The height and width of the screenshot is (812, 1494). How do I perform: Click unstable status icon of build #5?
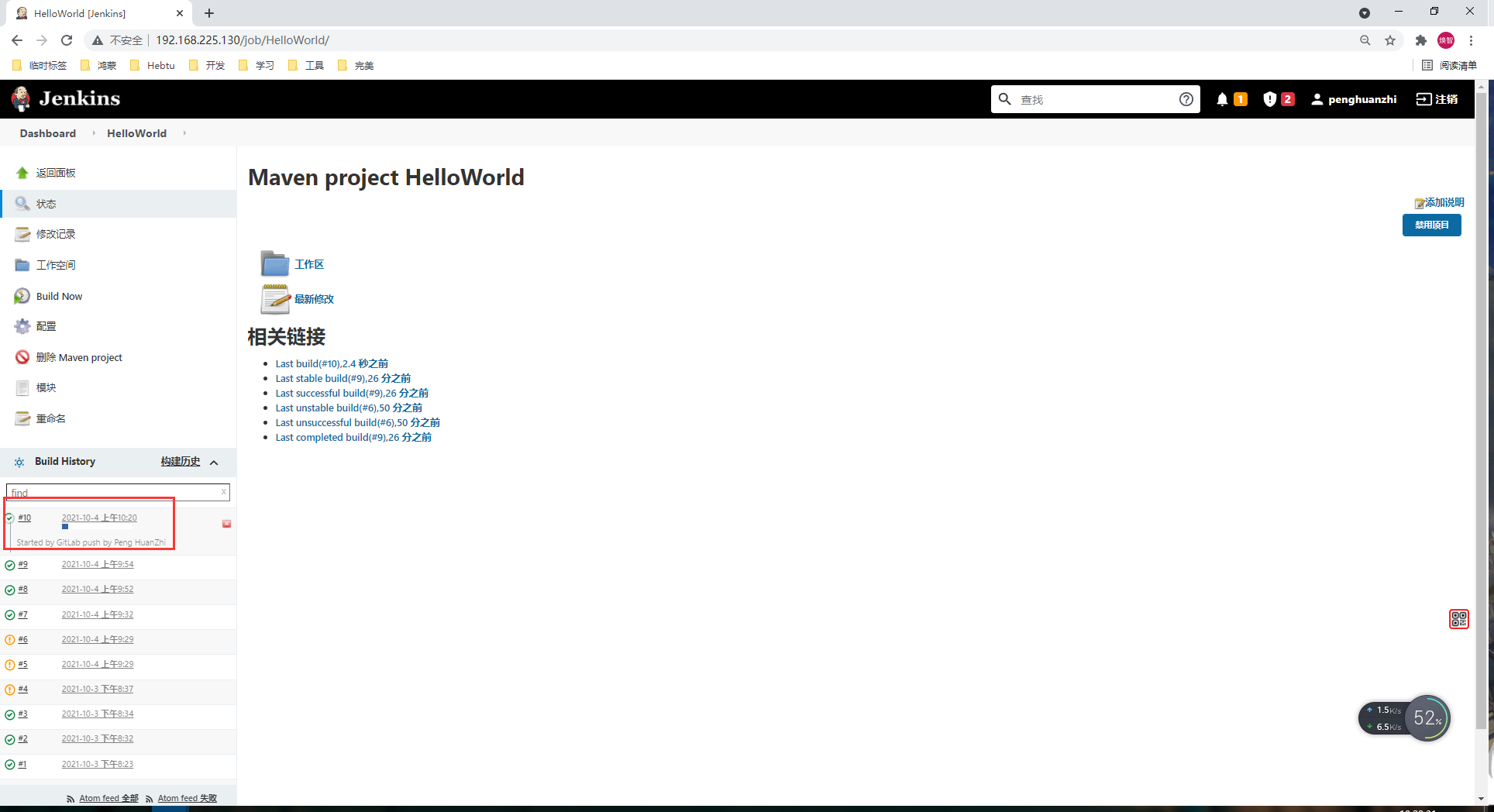click(10, 665)
